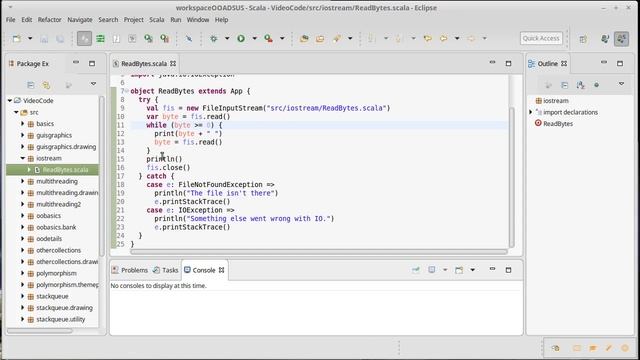
Task: Open the Window menu
Action: click(198, 20)
